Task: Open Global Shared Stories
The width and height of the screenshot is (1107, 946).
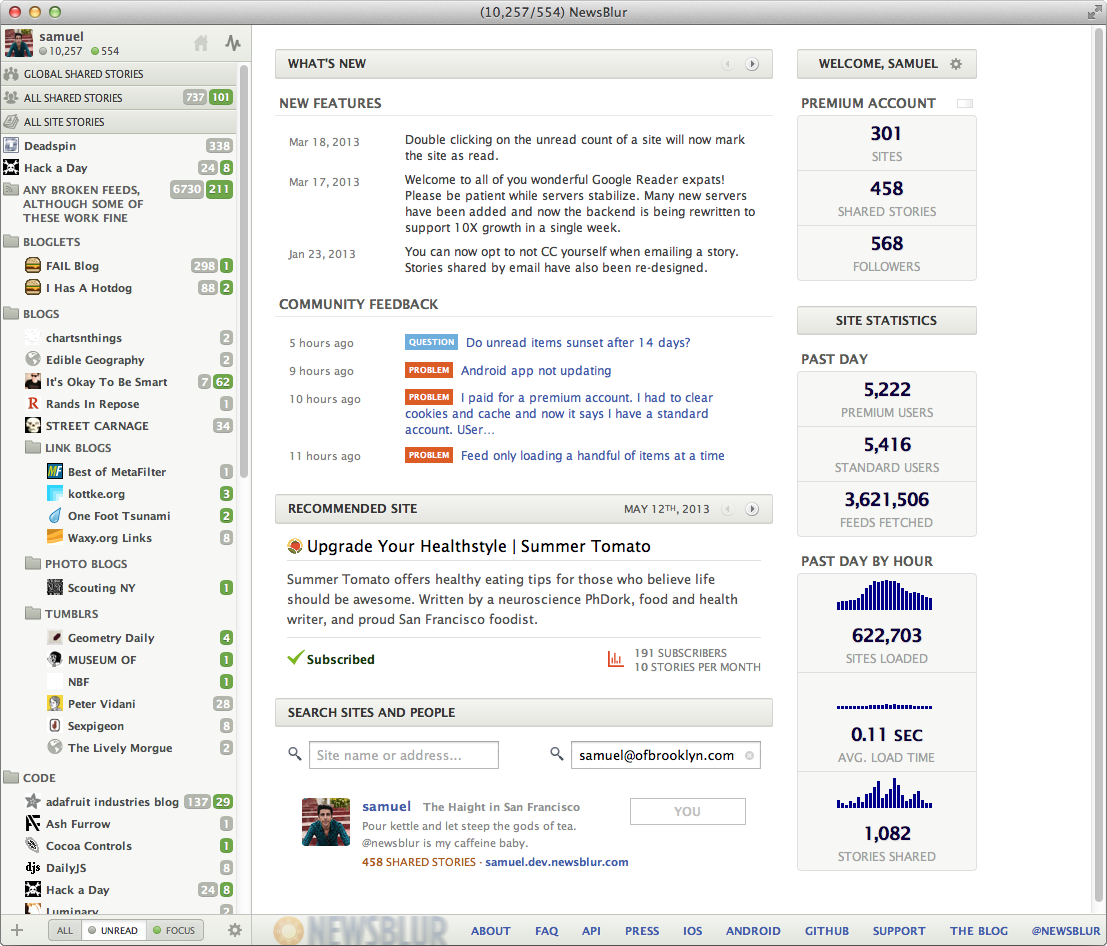Action: [119, 74]
